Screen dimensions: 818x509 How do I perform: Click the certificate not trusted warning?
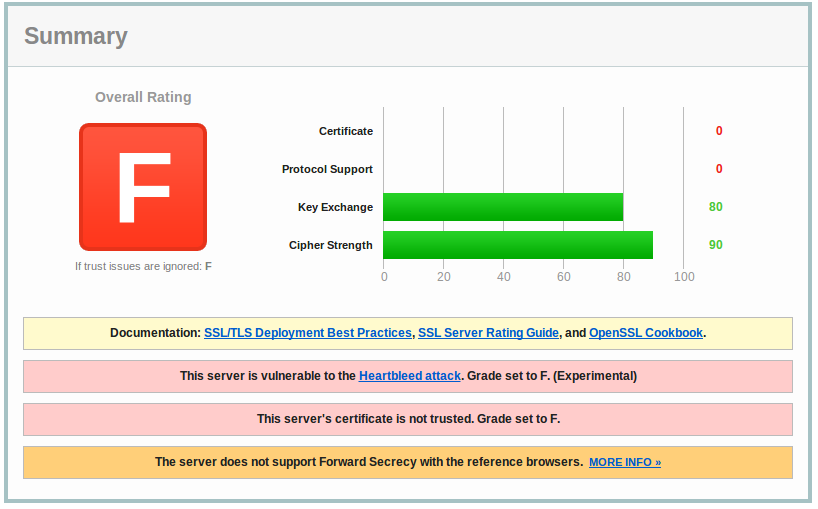click(408, 419)
